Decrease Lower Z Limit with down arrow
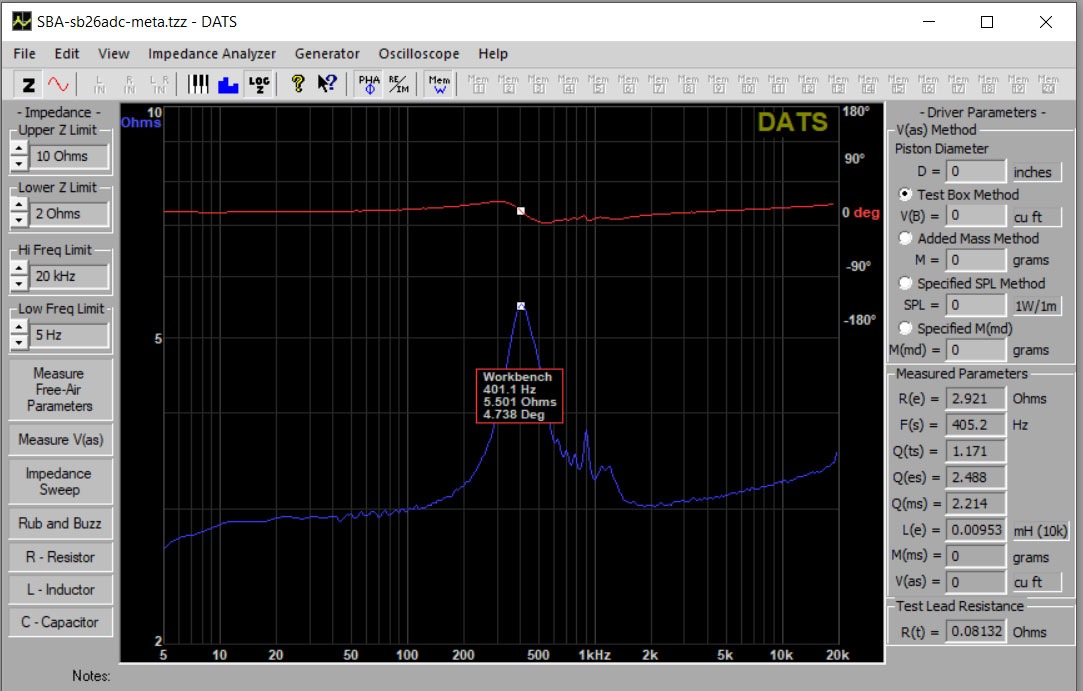Image resolution: width=1083 pixels, height=691 pixels. pos(19,221)
